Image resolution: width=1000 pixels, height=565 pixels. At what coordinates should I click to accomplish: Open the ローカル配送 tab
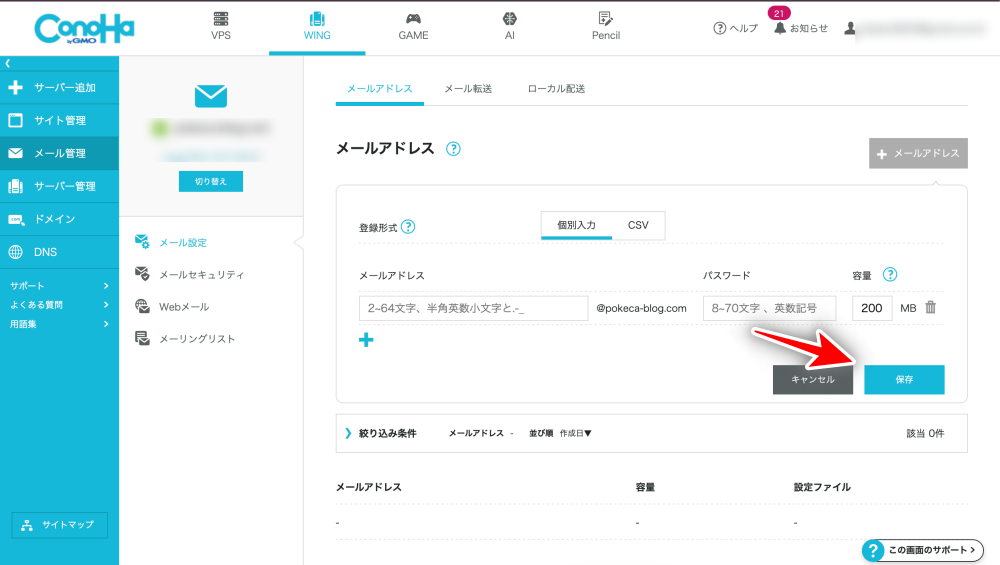pyautogui.click(x=556, y=89)
